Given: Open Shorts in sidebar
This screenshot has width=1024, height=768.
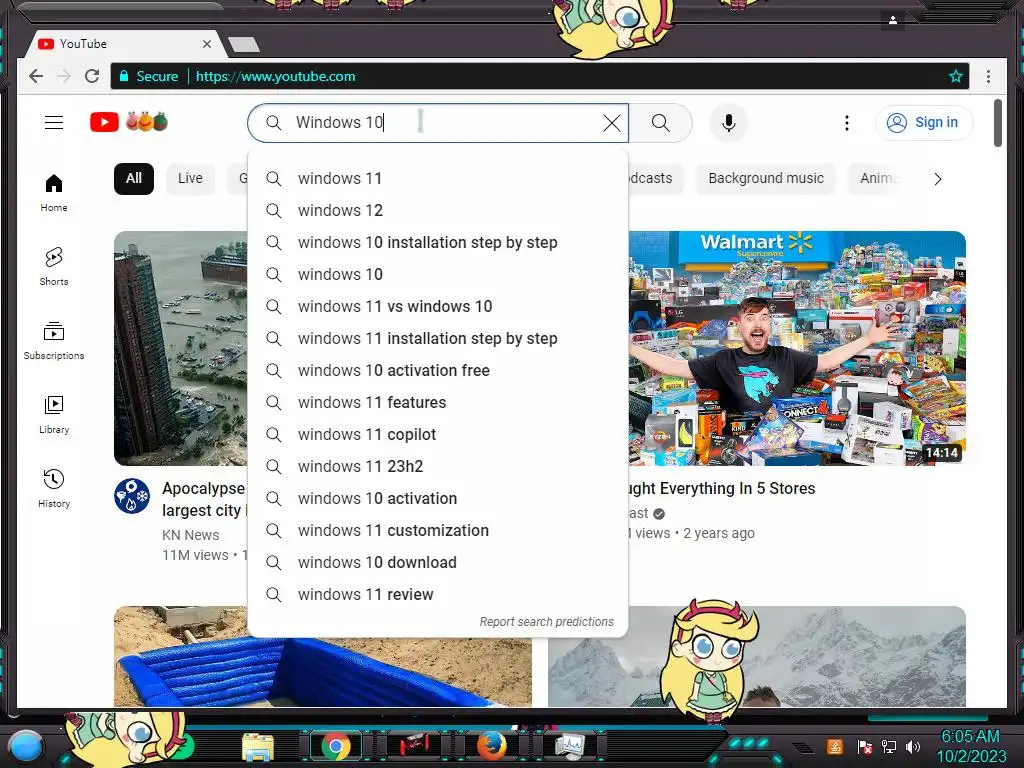Looking at the screenshot, I should (54, 266).
